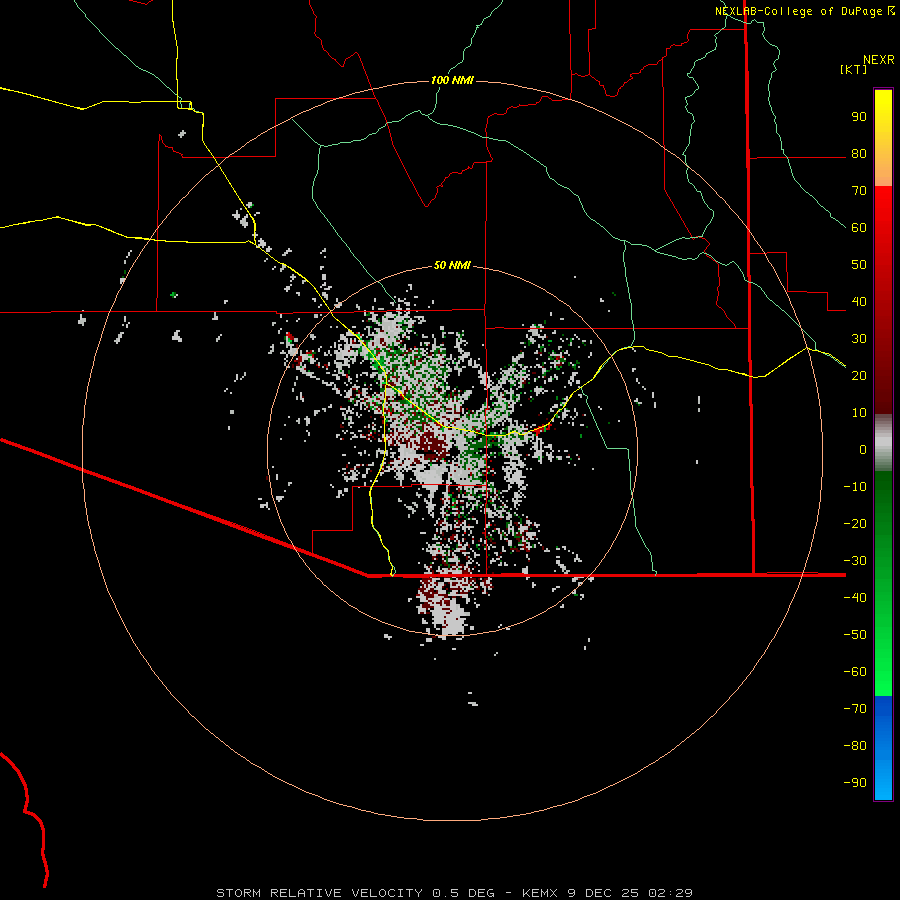The image size is (900, 900).
Task: Click the 30 value on velocity scale
Action: click(x=859, y=339)
